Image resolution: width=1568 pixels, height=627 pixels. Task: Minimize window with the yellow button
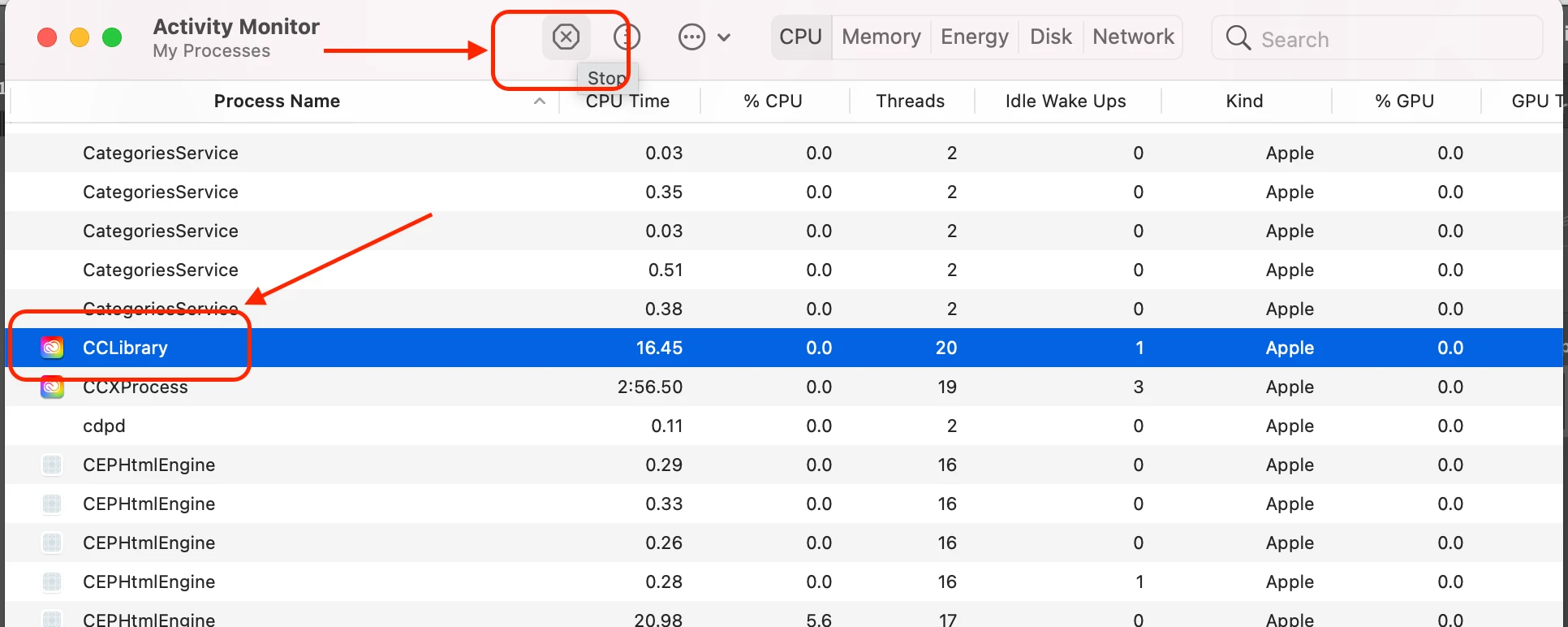click(80, 37)
